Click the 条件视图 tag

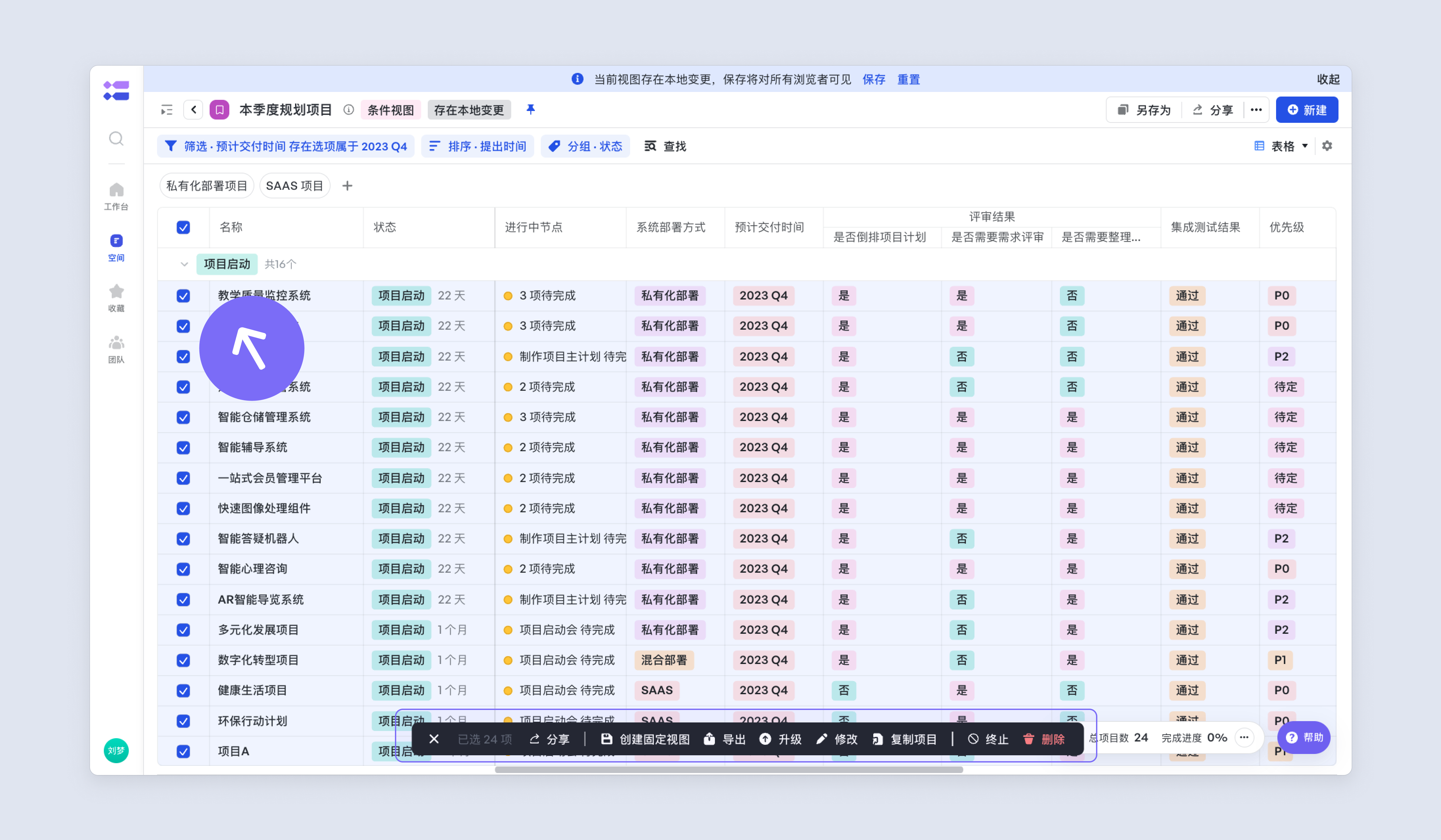click(391, 110)
